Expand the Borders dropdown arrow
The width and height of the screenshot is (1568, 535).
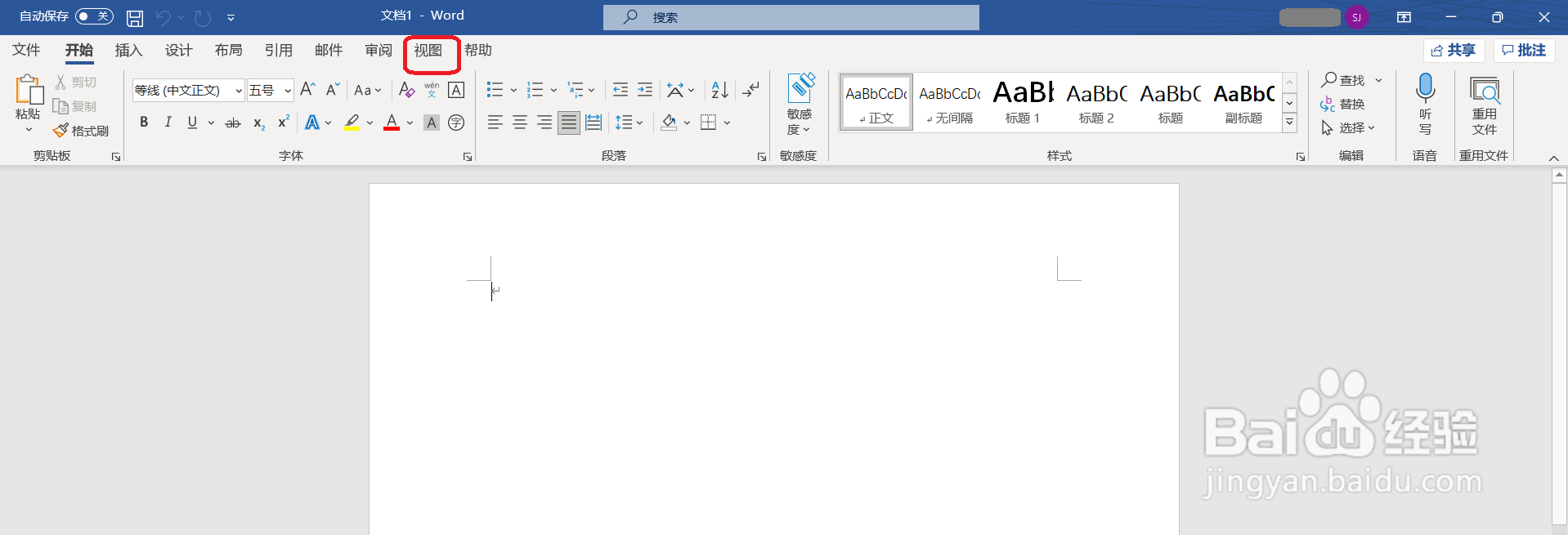pos(727,123)
